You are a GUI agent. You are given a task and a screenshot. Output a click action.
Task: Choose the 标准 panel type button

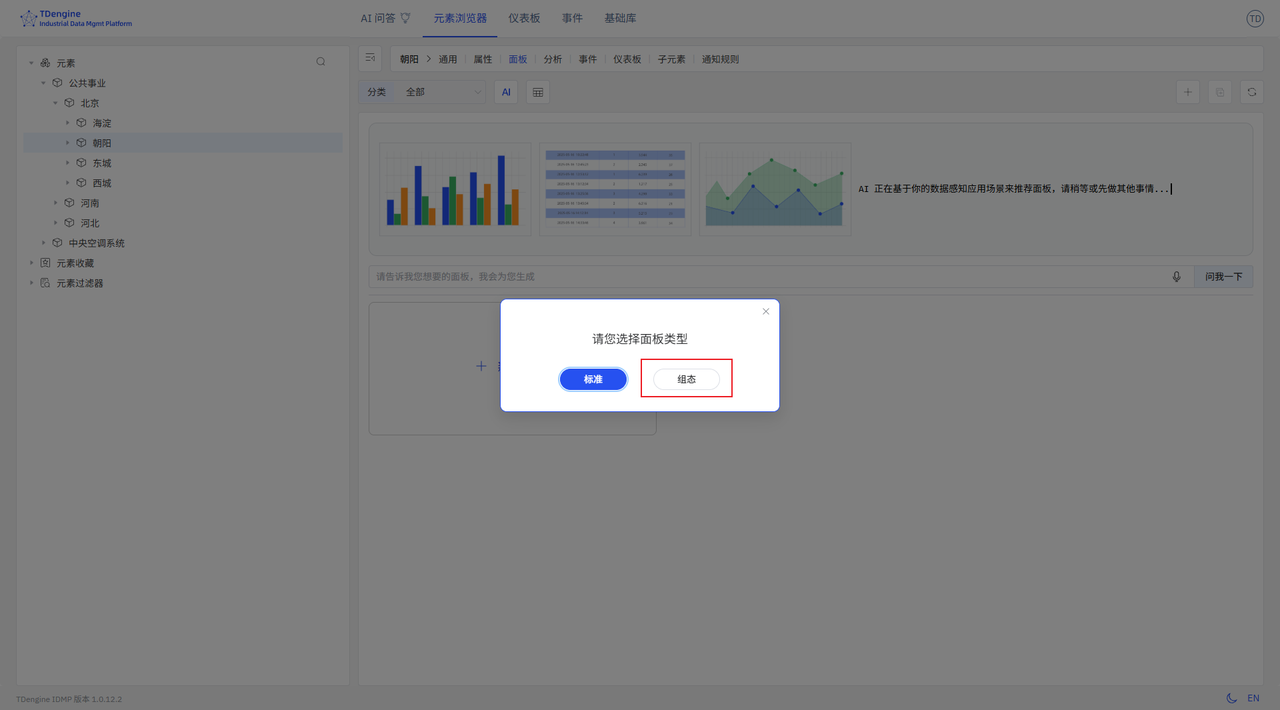tap(593, 380)
